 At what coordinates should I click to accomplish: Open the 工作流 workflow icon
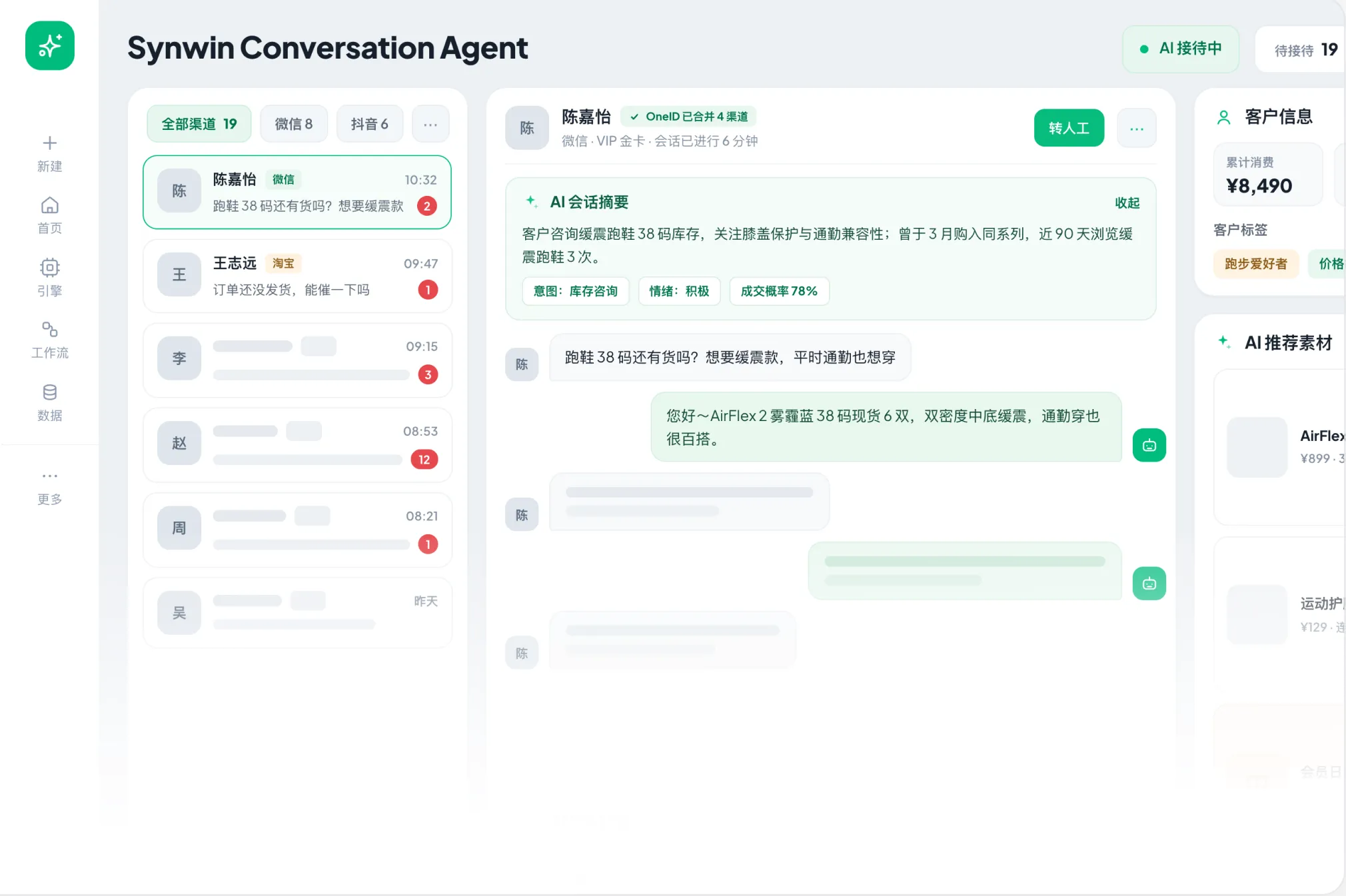[50, 330]
